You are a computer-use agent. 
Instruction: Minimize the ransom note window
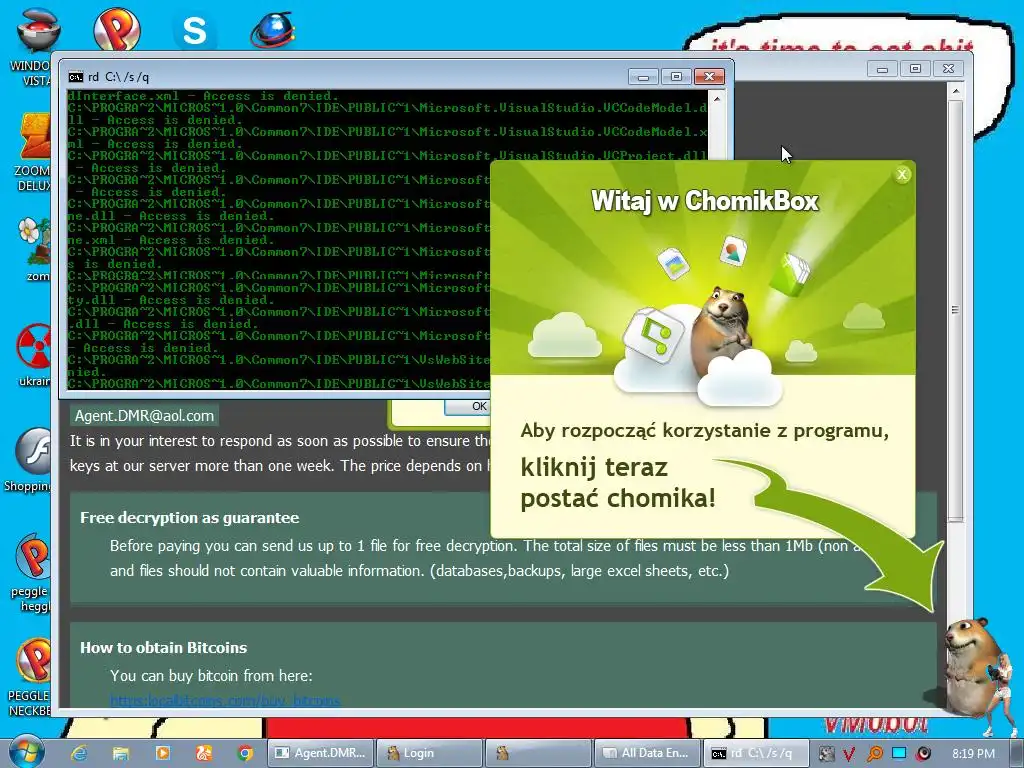click(882, 69)
